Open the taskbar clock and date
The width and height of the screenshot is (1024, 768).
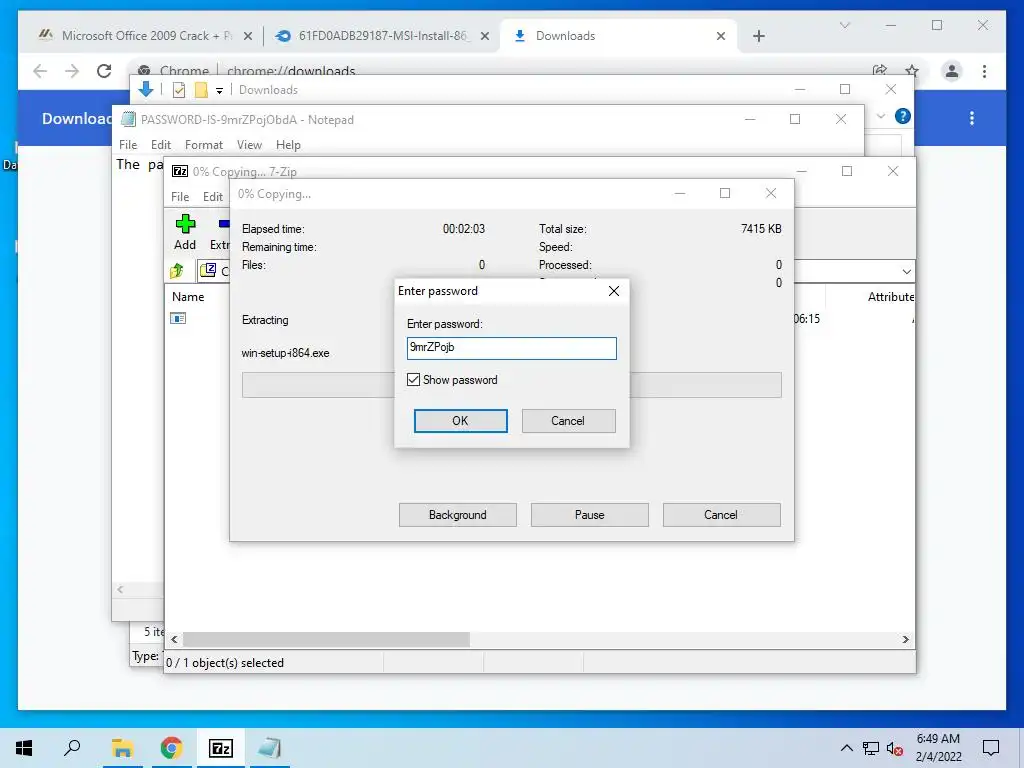click(x=938, y=748)
